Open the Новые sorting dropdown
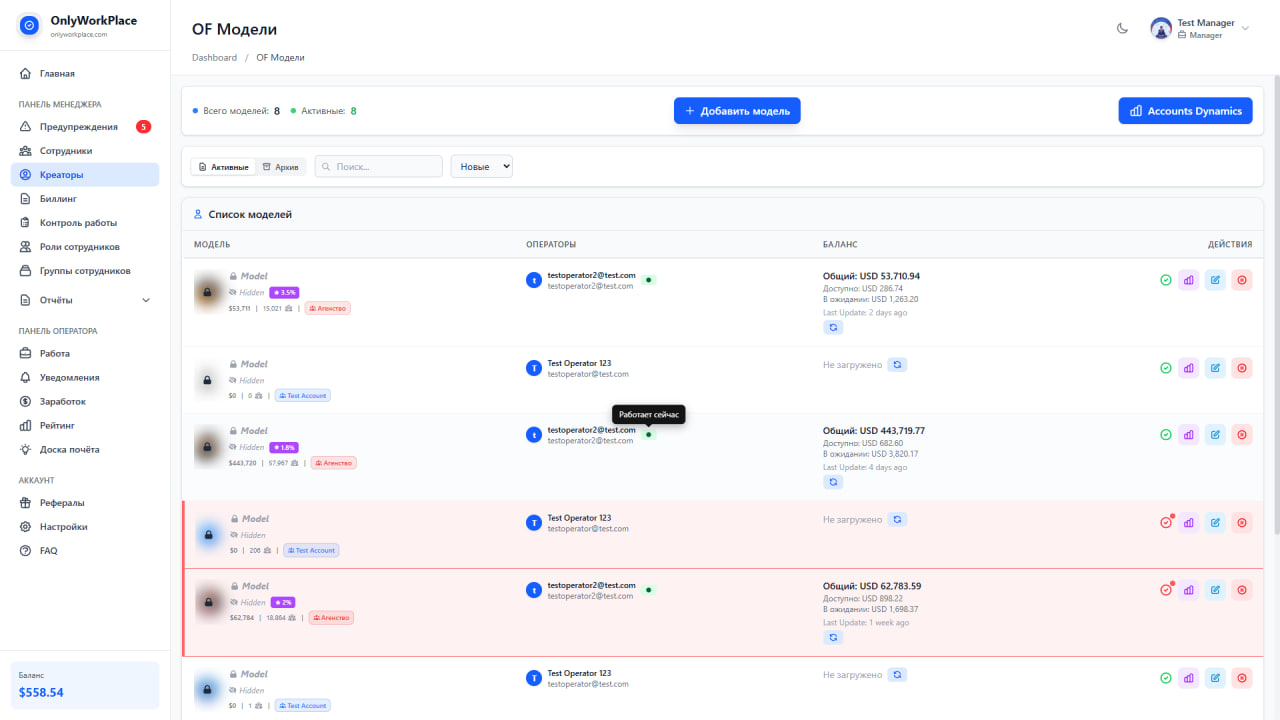1280x720 pixels. click(x=481, y=166)
